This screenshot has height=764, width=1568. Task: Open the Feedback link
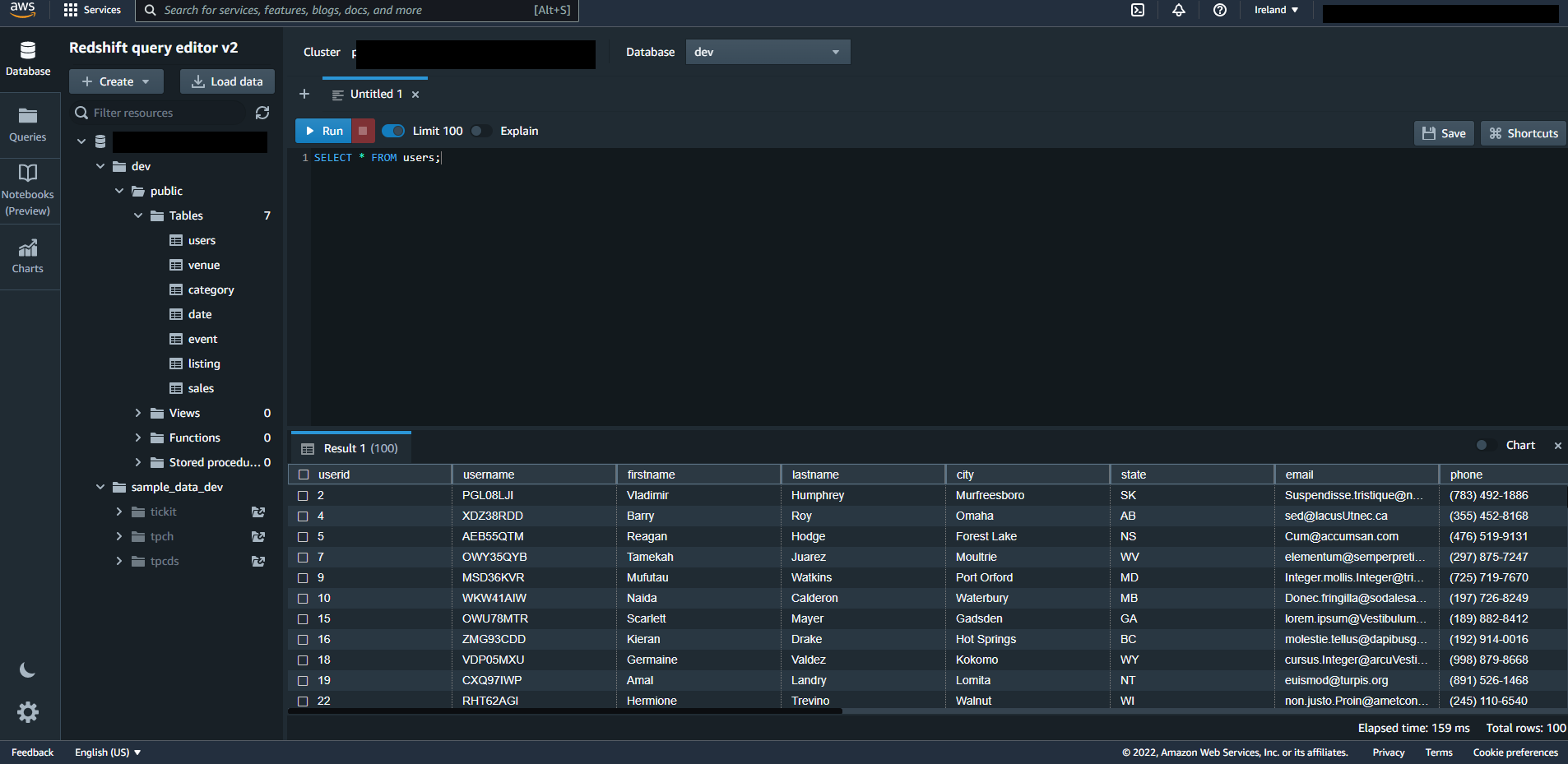coord(32,752)
